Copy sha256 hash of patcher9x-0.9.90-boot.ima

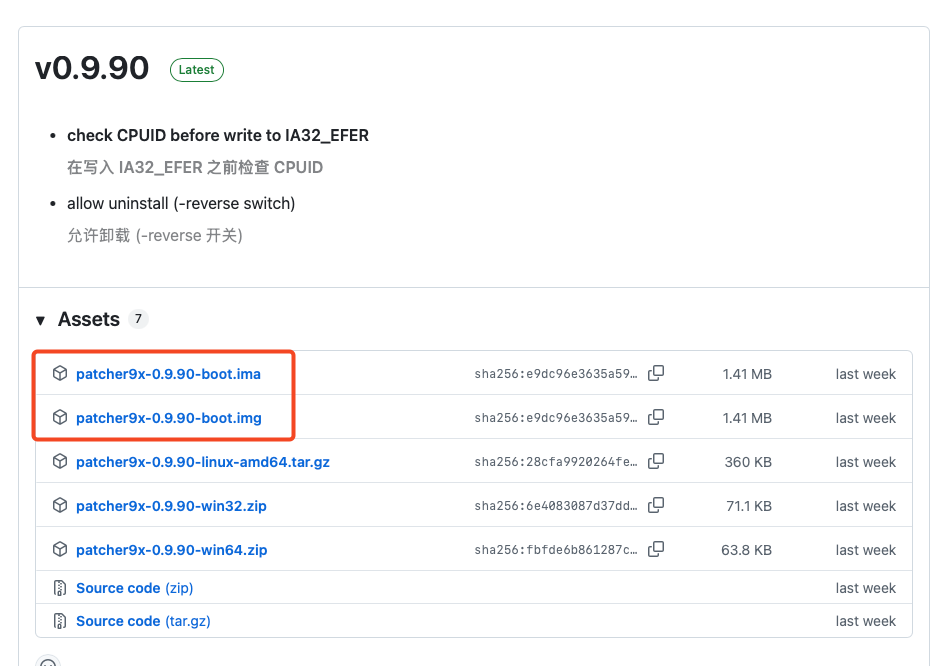656,374
